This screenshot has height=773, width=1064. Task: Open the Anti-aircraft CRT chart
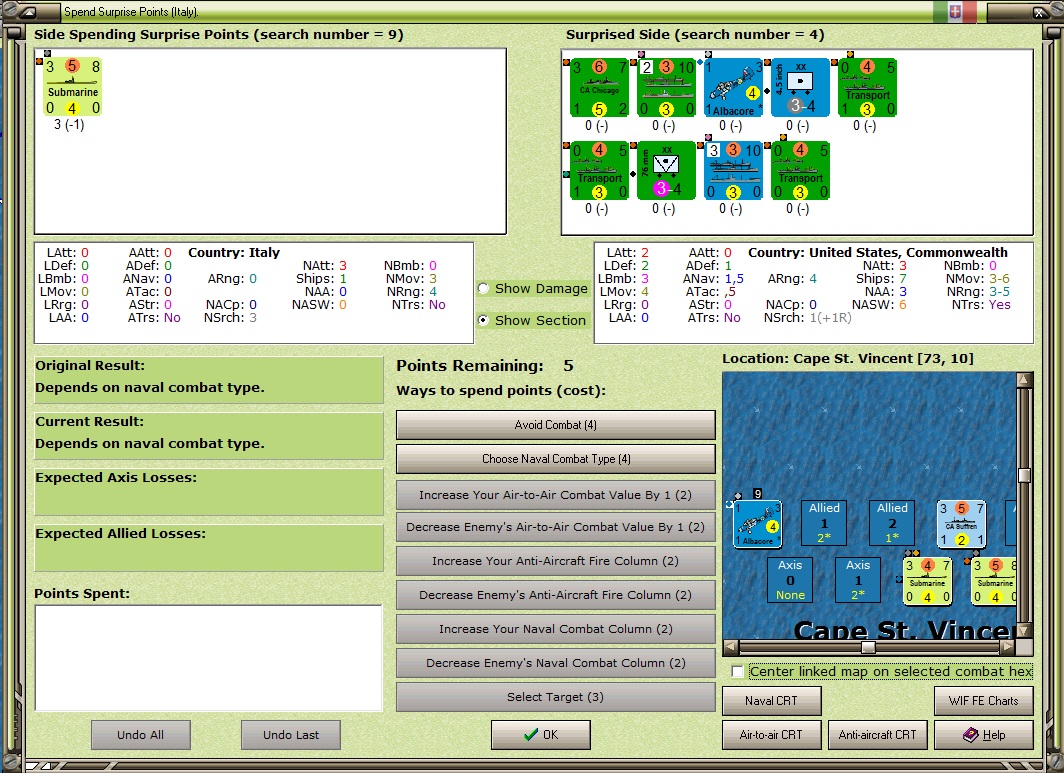[877, 735]
